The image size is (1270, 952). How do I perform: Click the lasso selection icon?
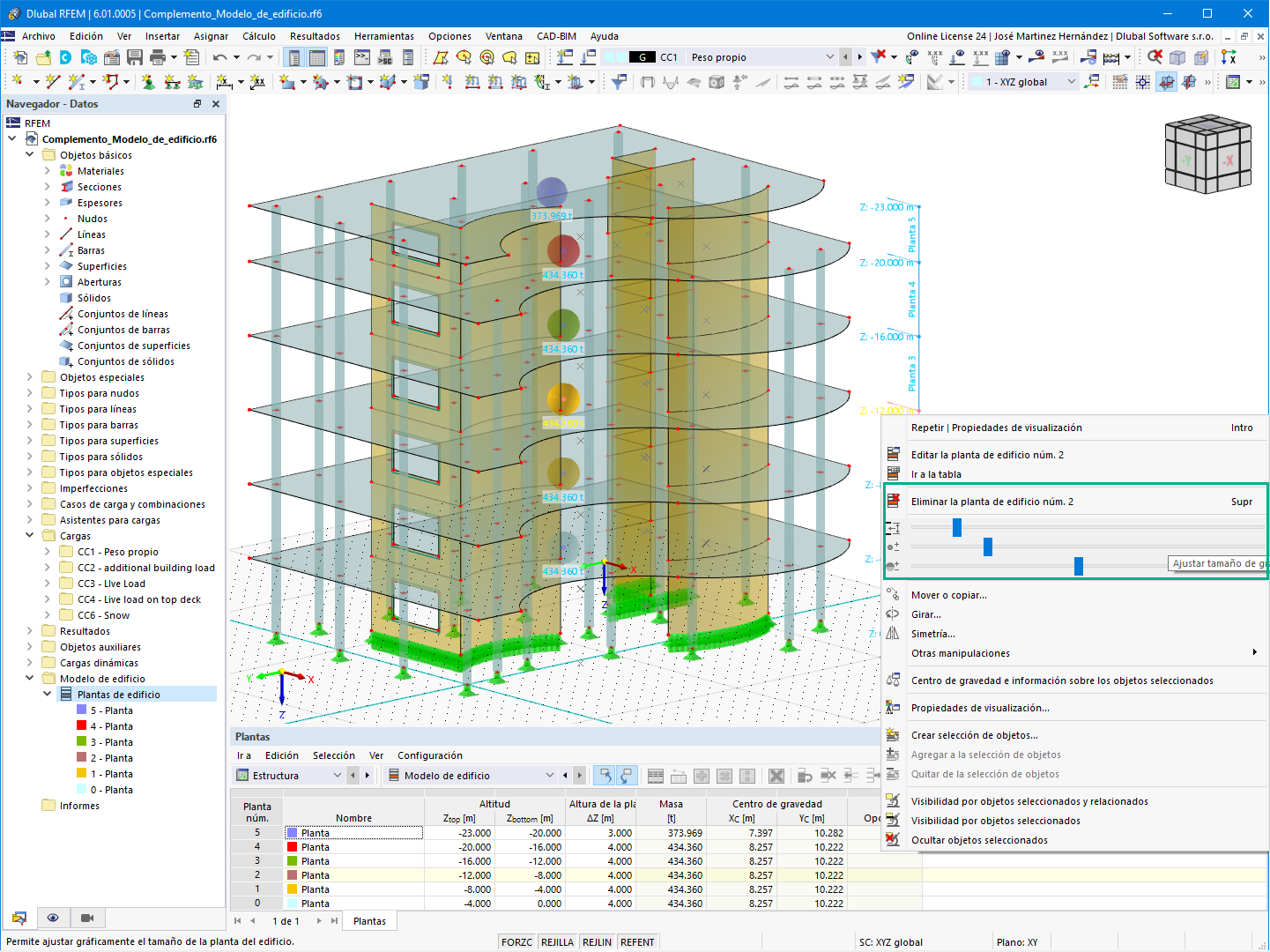(x=509, y=57)
